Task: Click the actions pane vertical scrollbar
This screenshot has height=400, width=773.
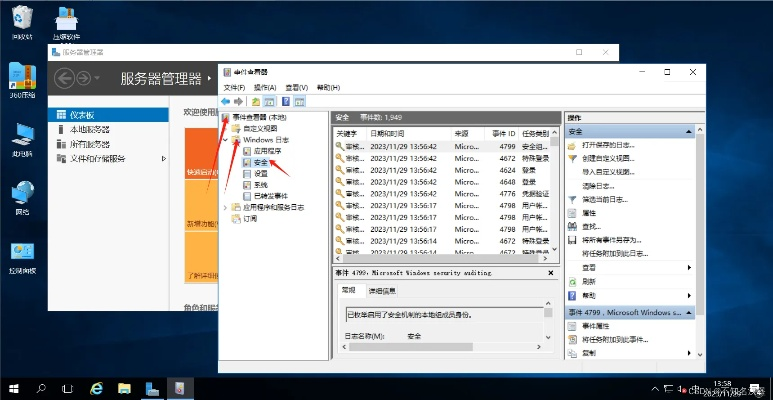Action: coord(700,241)
